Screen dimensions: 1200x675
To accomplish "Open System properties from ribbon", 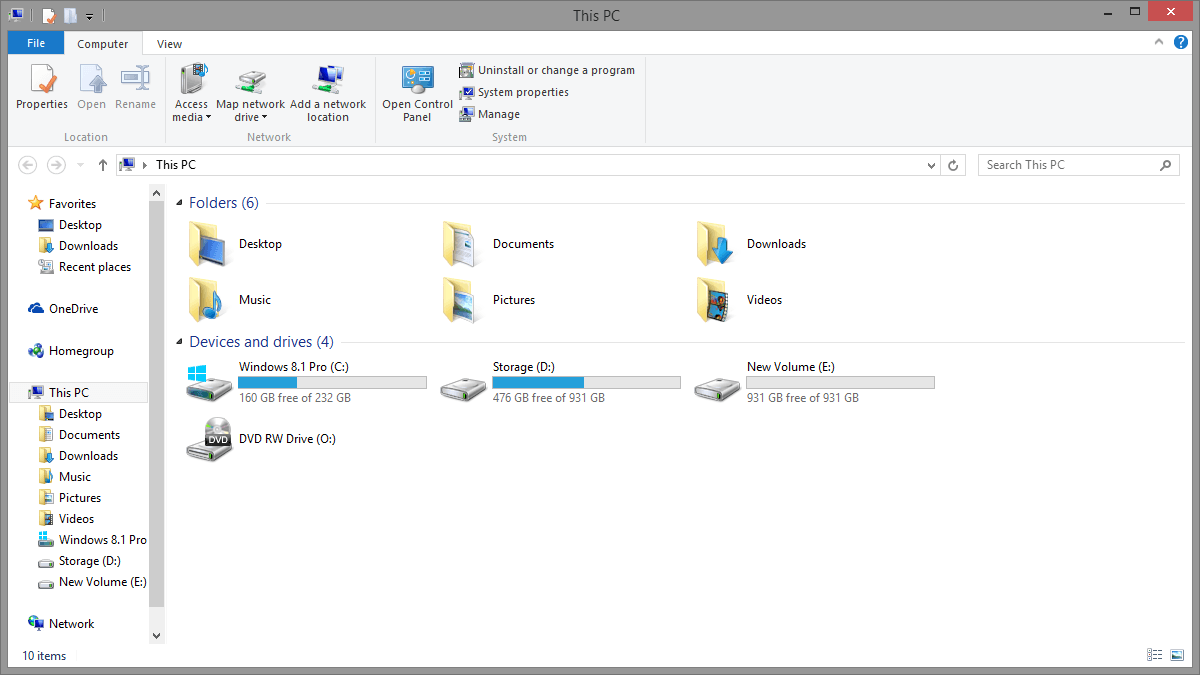I will point(522,92).
